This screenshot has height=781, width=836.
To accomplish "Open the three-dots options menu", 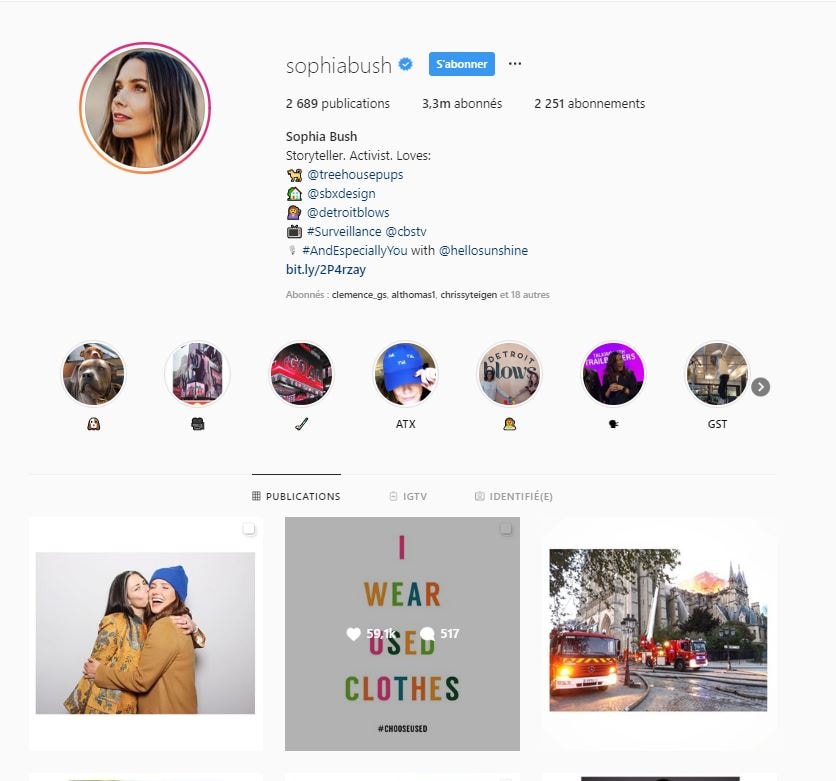I will [515, 63].
